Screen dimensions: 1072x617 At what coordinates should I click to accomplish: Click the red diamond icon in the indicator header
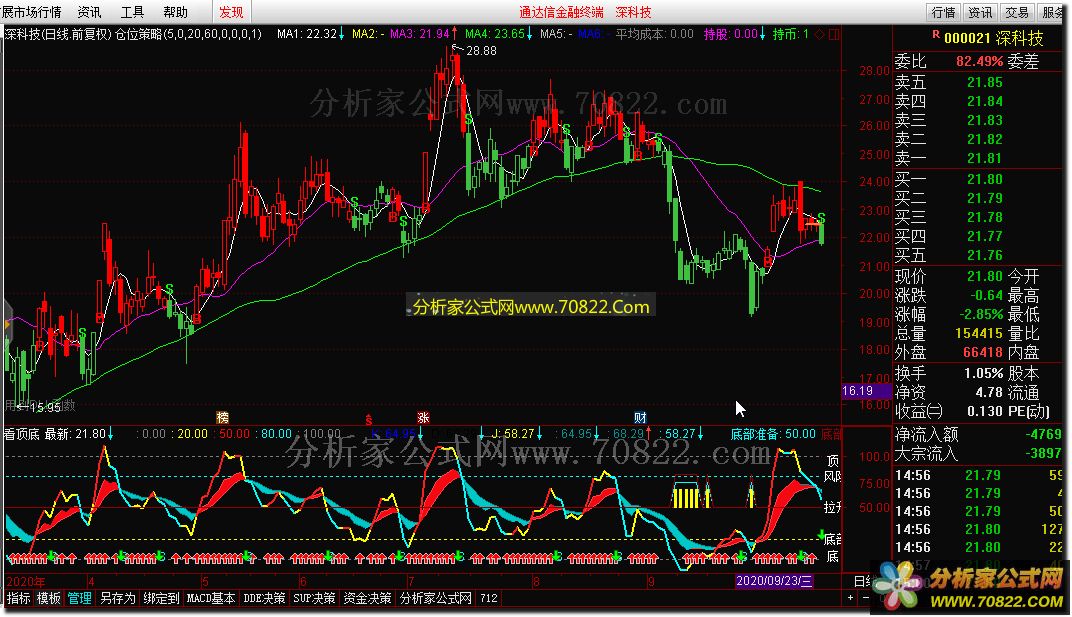click(819, 34)
